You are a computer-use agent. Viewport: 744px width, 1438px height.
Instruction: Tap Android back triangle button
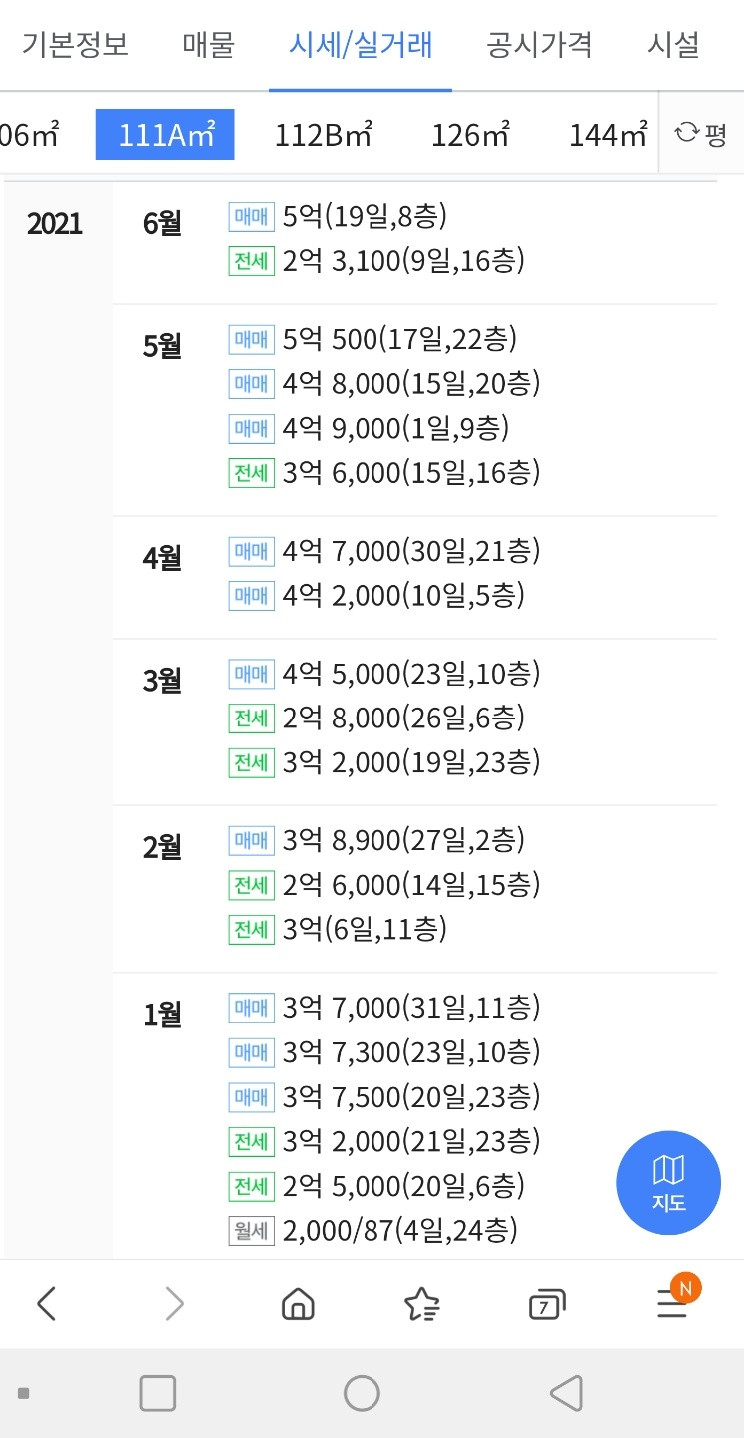pos(566,1393)
